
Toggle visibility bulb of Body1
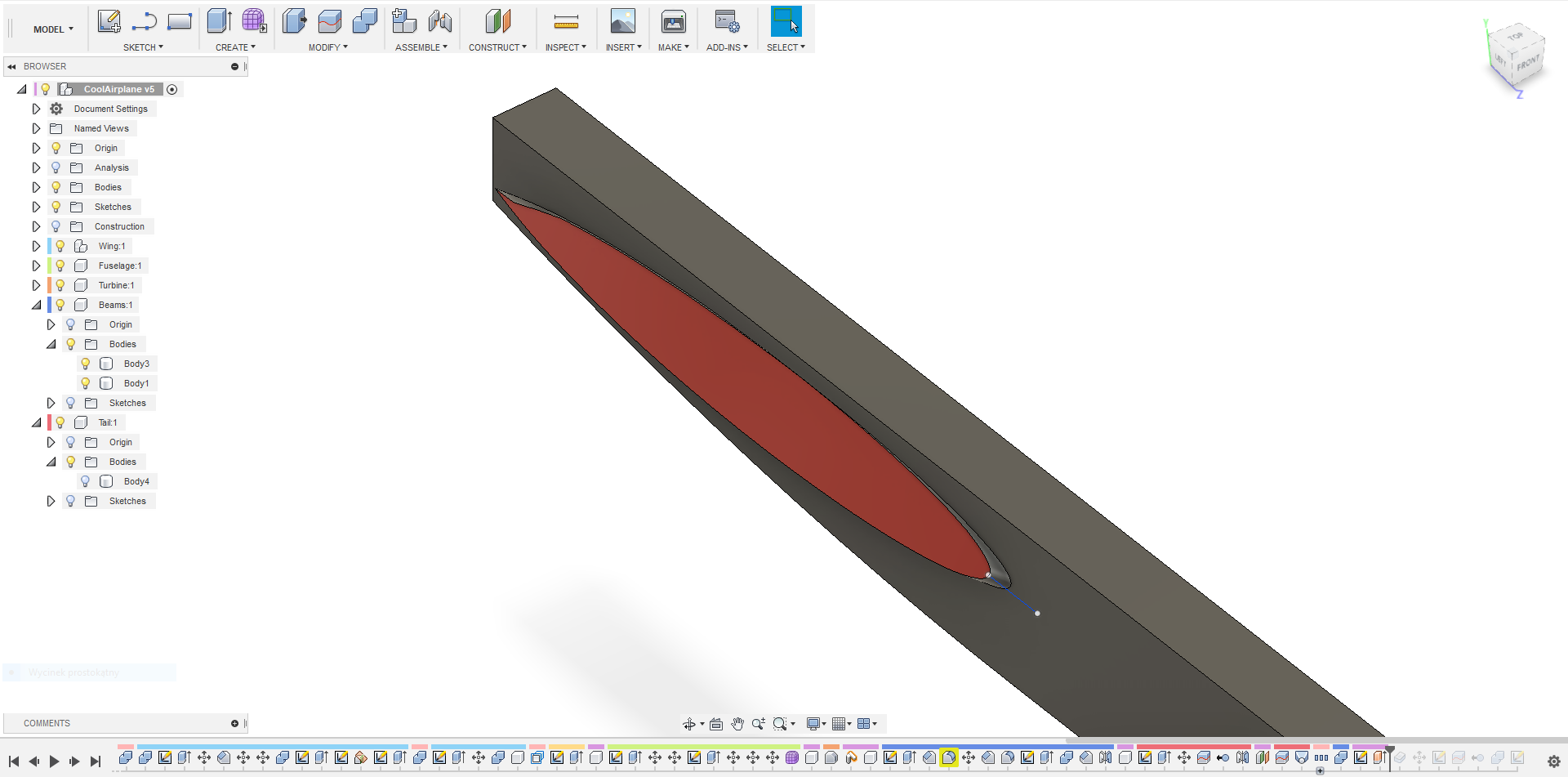[x=85, y=383]
